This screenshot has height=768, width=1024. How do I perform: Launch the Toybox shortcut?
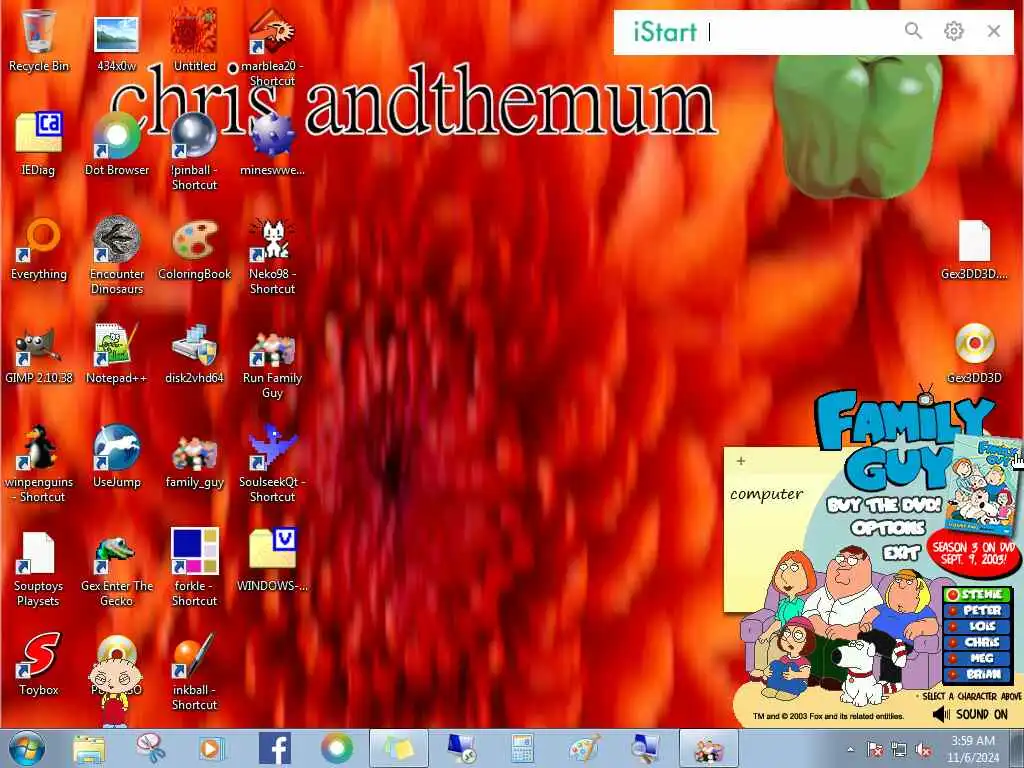tap(39, 664)
